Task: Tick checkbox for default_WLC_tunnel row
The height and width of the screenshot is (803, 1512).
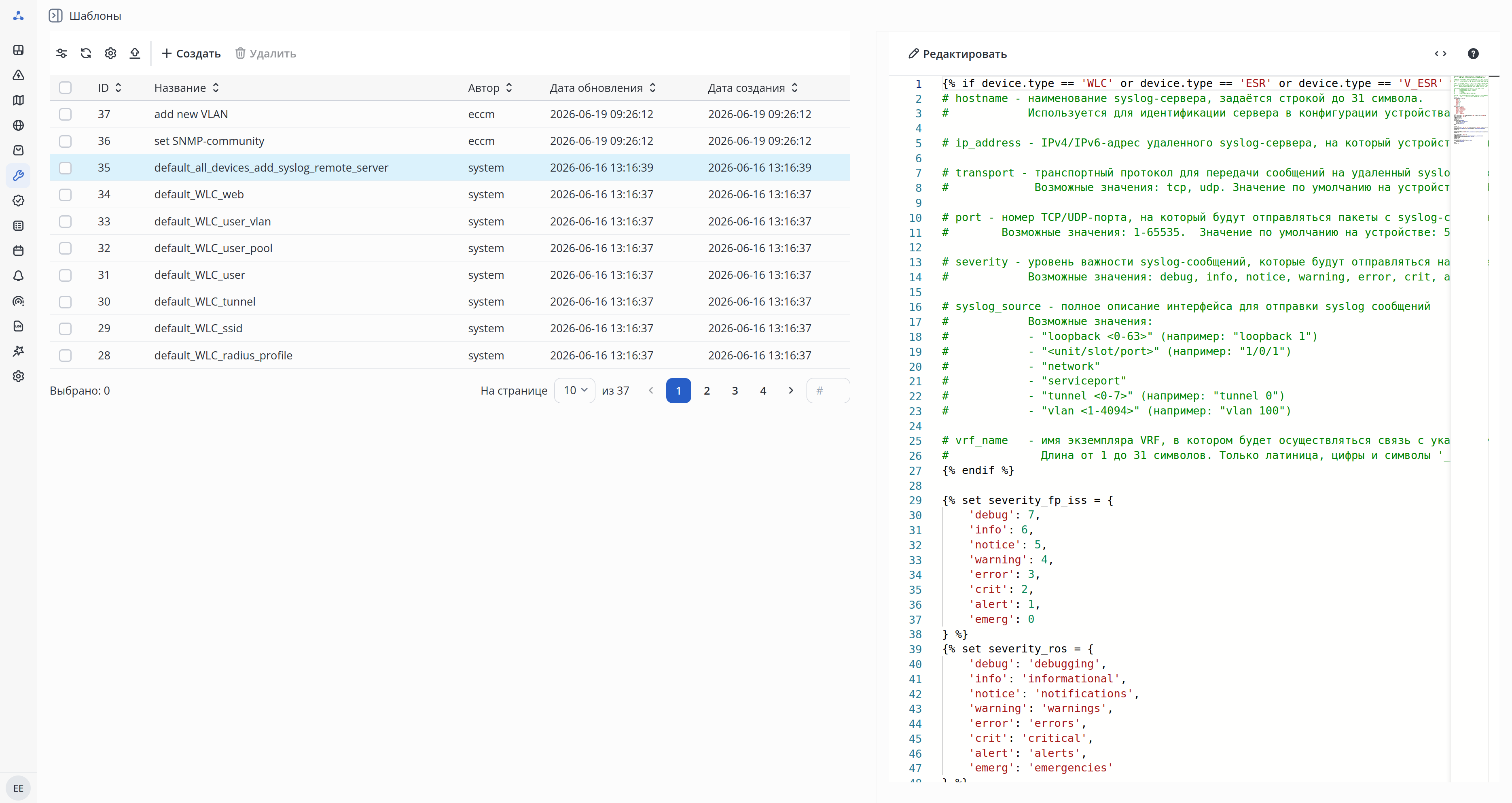Action: pyautogui.click(x=65, y=302)
